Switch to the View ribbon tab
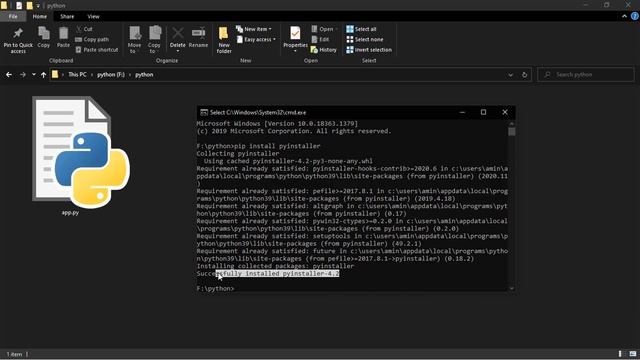The height and width of the screenshot is (360, 640). (x=93, y=16)
